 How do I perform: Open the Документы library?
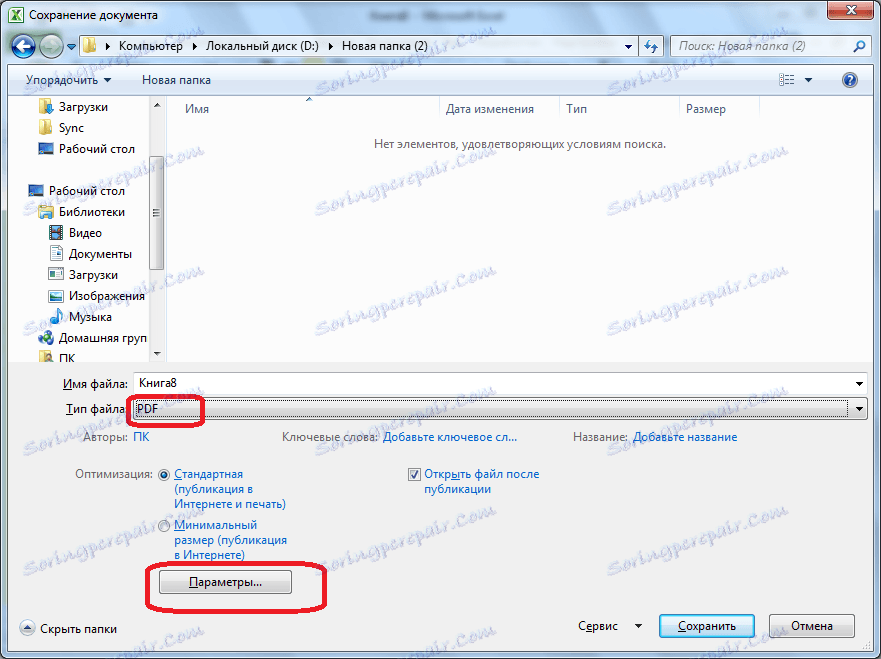coord(90,254)
